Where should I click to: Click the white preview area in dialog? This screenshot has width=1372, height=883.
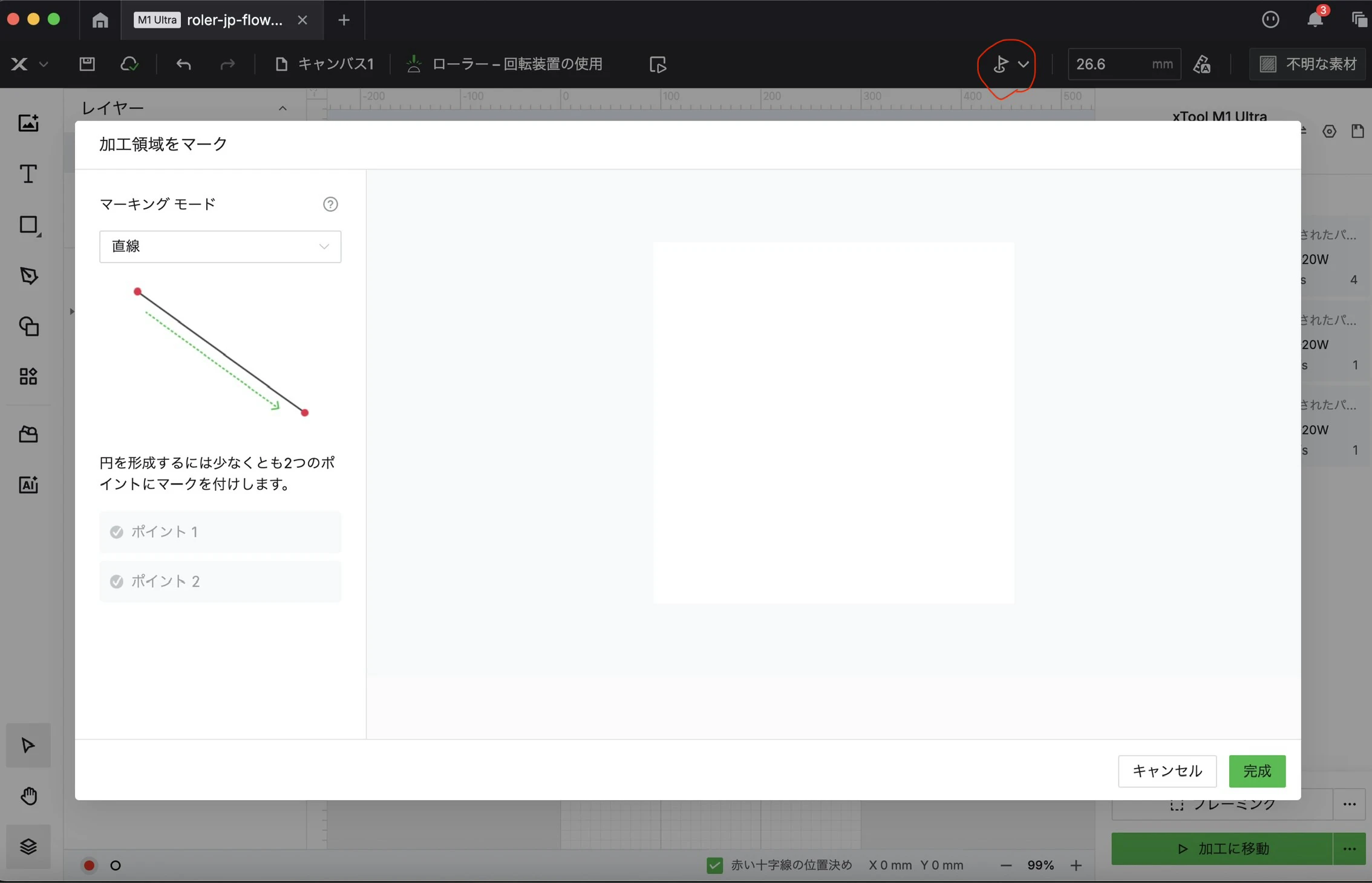click(x=834, y=423)
